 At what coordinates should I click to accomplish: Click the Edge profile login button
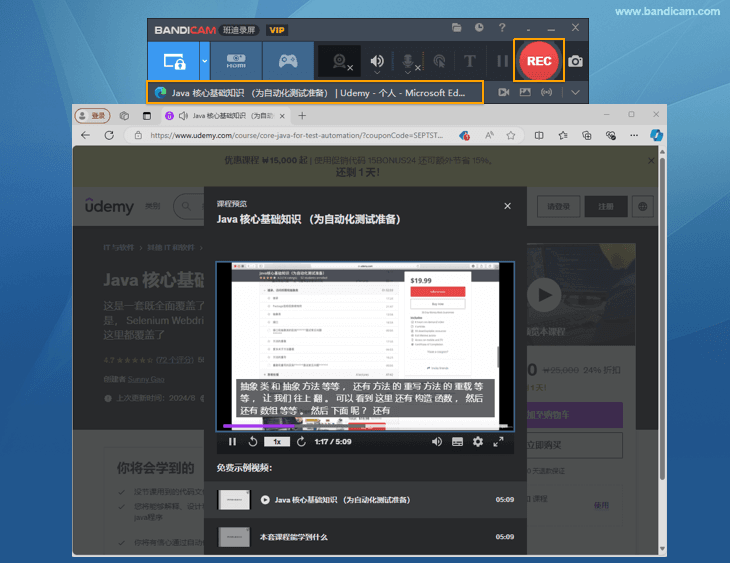click(x=92, y=115)
